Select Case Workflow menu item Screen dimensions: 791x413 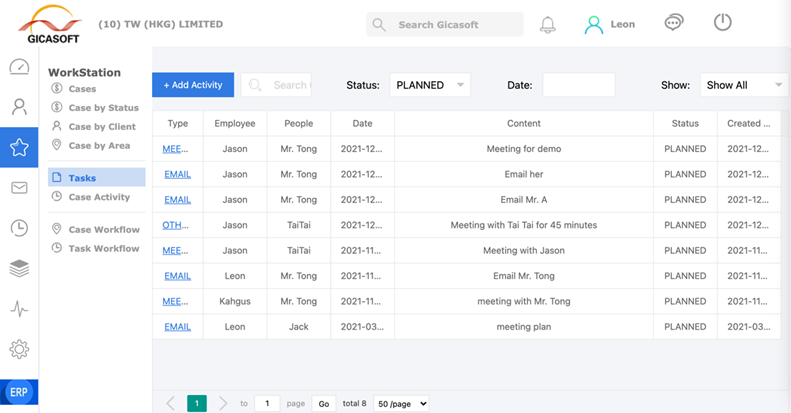pyautogui.click(x=103, y=230)
